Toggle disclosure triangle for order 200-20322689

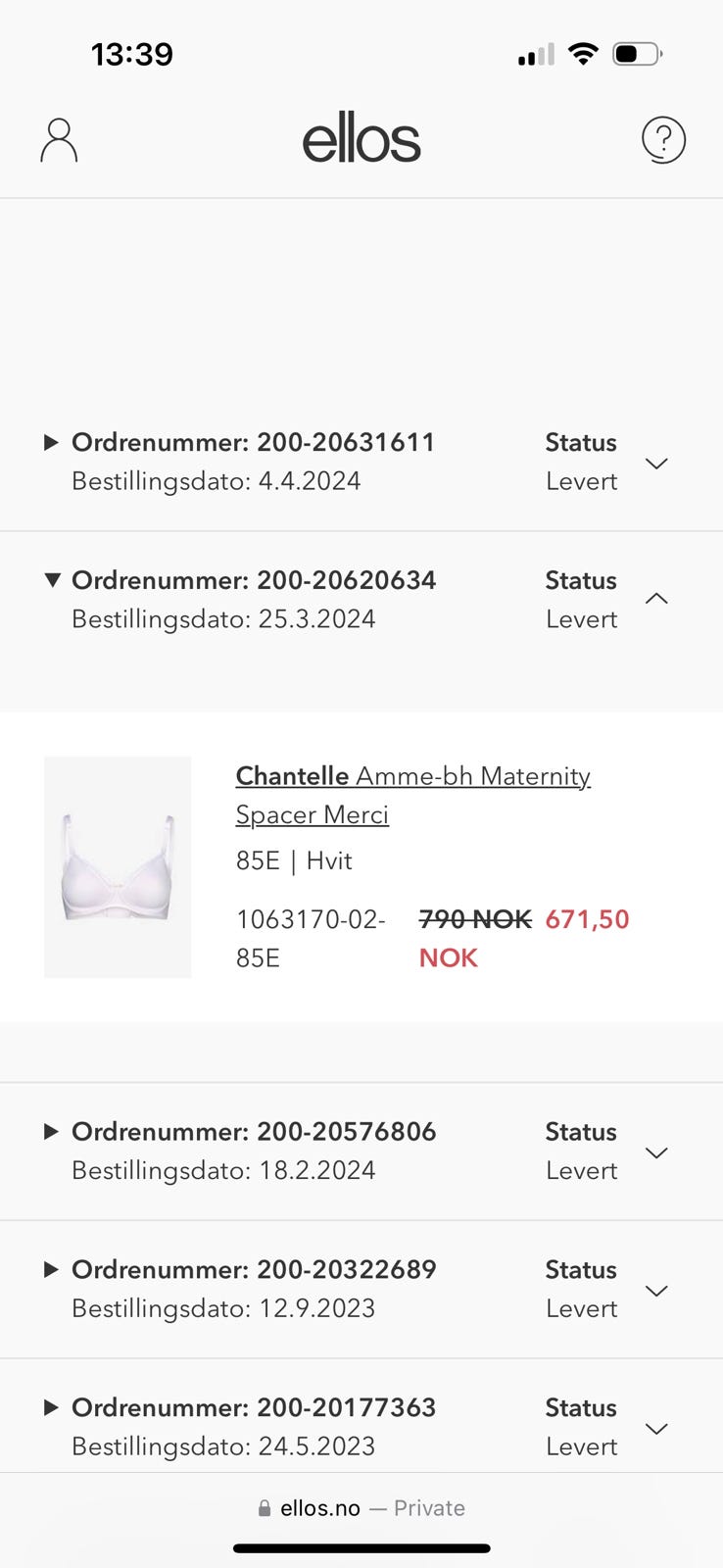52,1269
